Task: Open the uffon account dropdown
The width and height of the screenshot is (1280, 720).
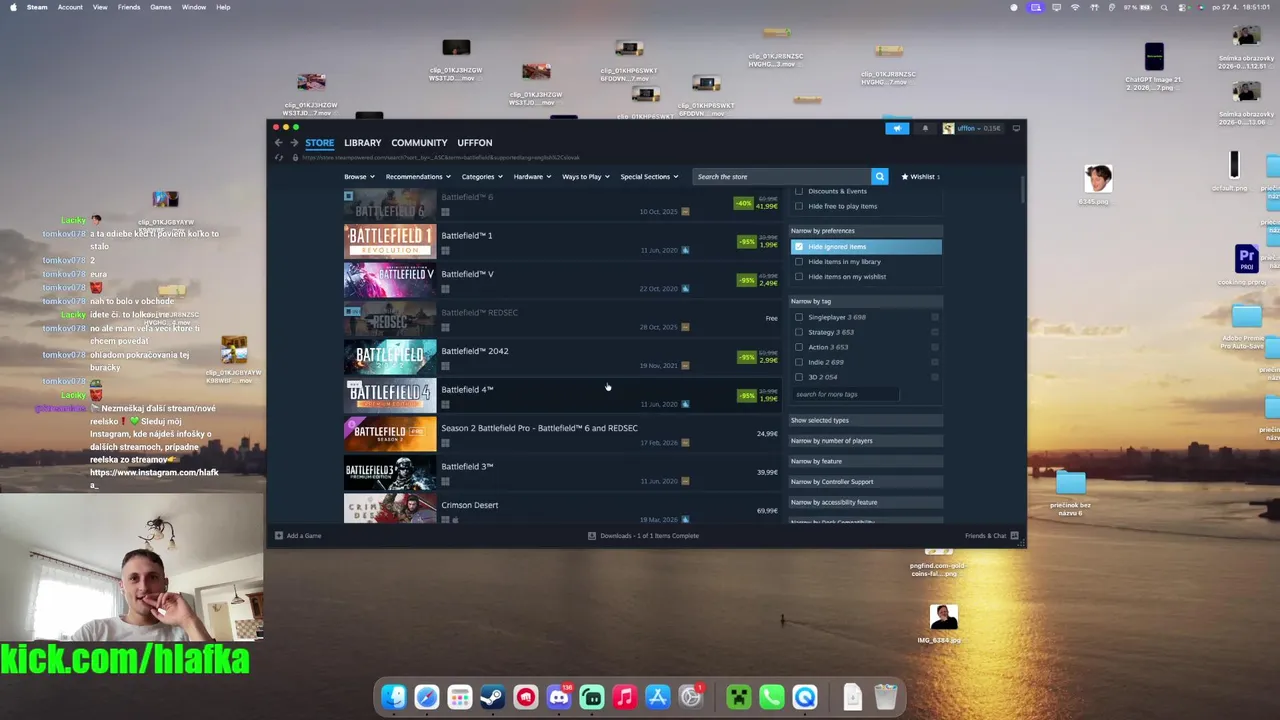Action: click(x=972, y=128)
